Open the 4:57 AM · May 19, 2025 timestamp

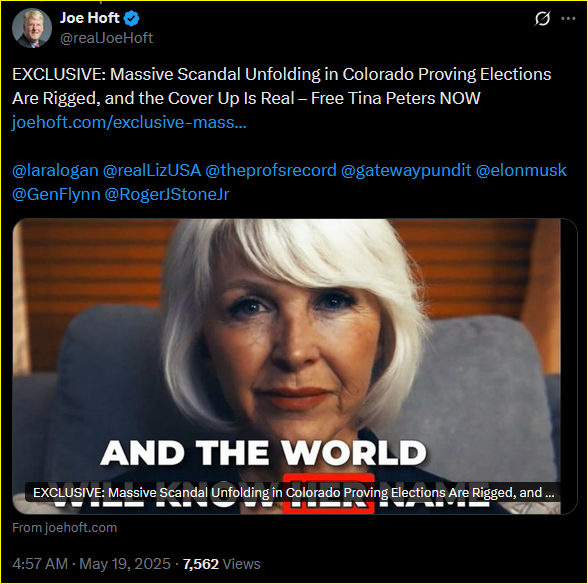91,564
